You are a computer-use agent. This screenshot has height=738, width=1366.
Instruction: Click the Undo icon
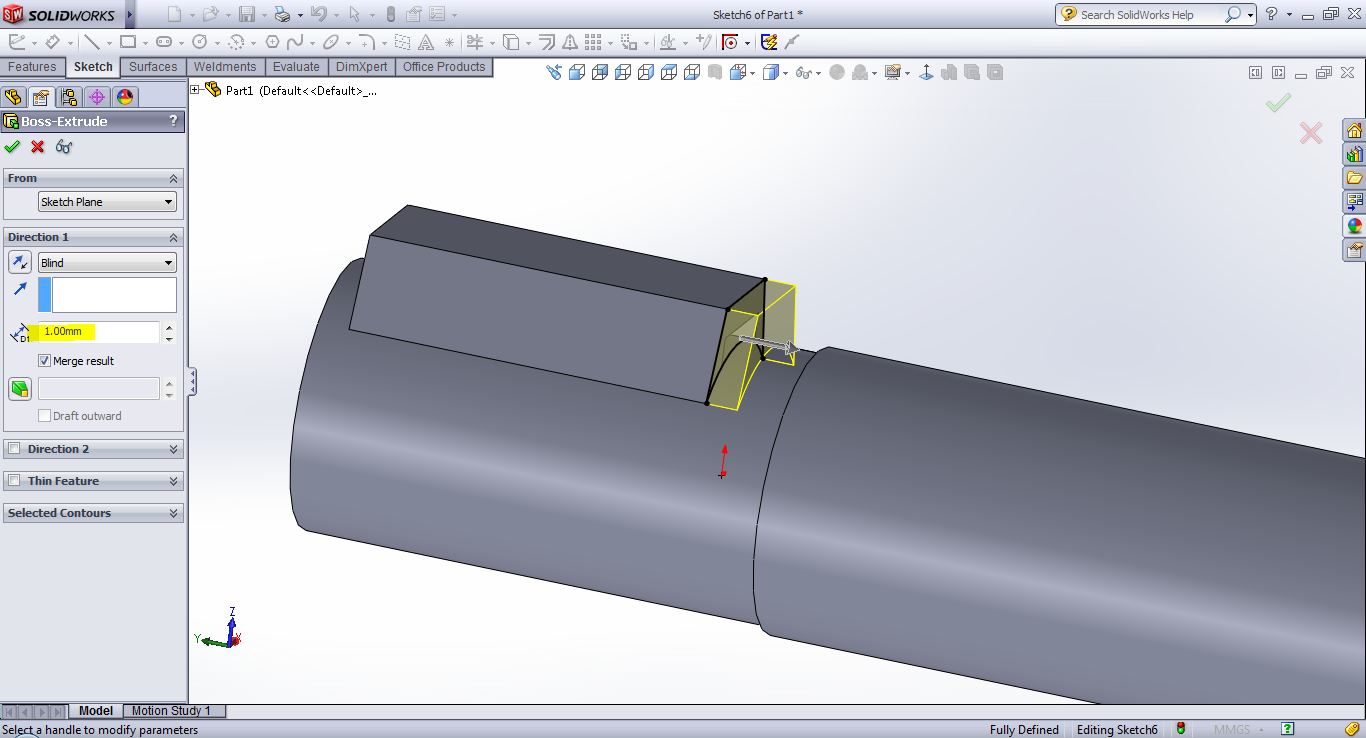pos(318,14)
